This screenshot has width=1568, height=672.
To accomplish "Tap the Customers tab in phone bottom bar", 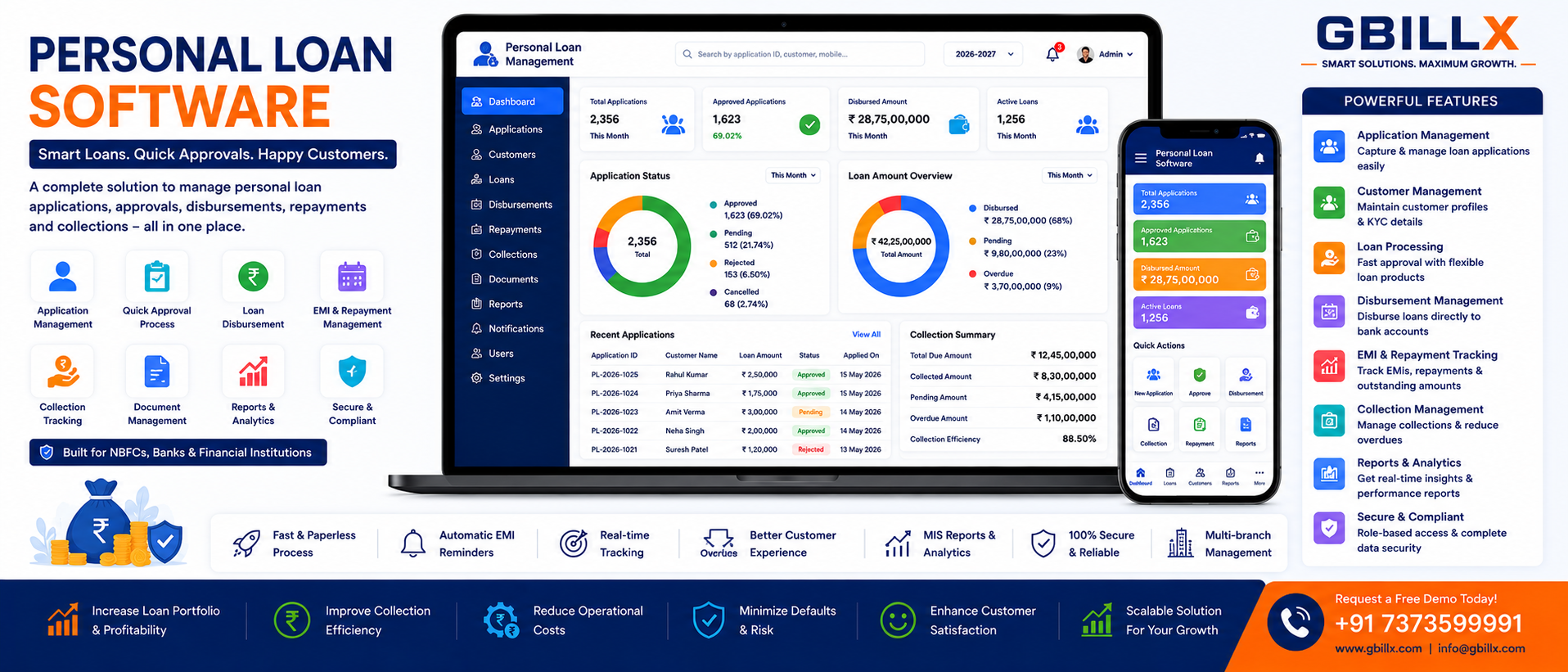I will pos(1200,476).
